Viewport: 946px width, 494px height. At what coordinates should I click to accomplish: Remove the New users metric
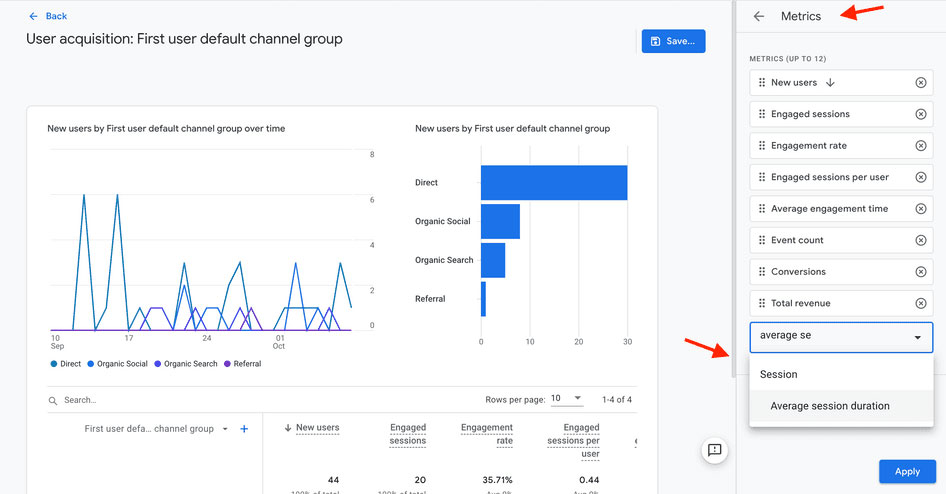(x=920, y=83)
